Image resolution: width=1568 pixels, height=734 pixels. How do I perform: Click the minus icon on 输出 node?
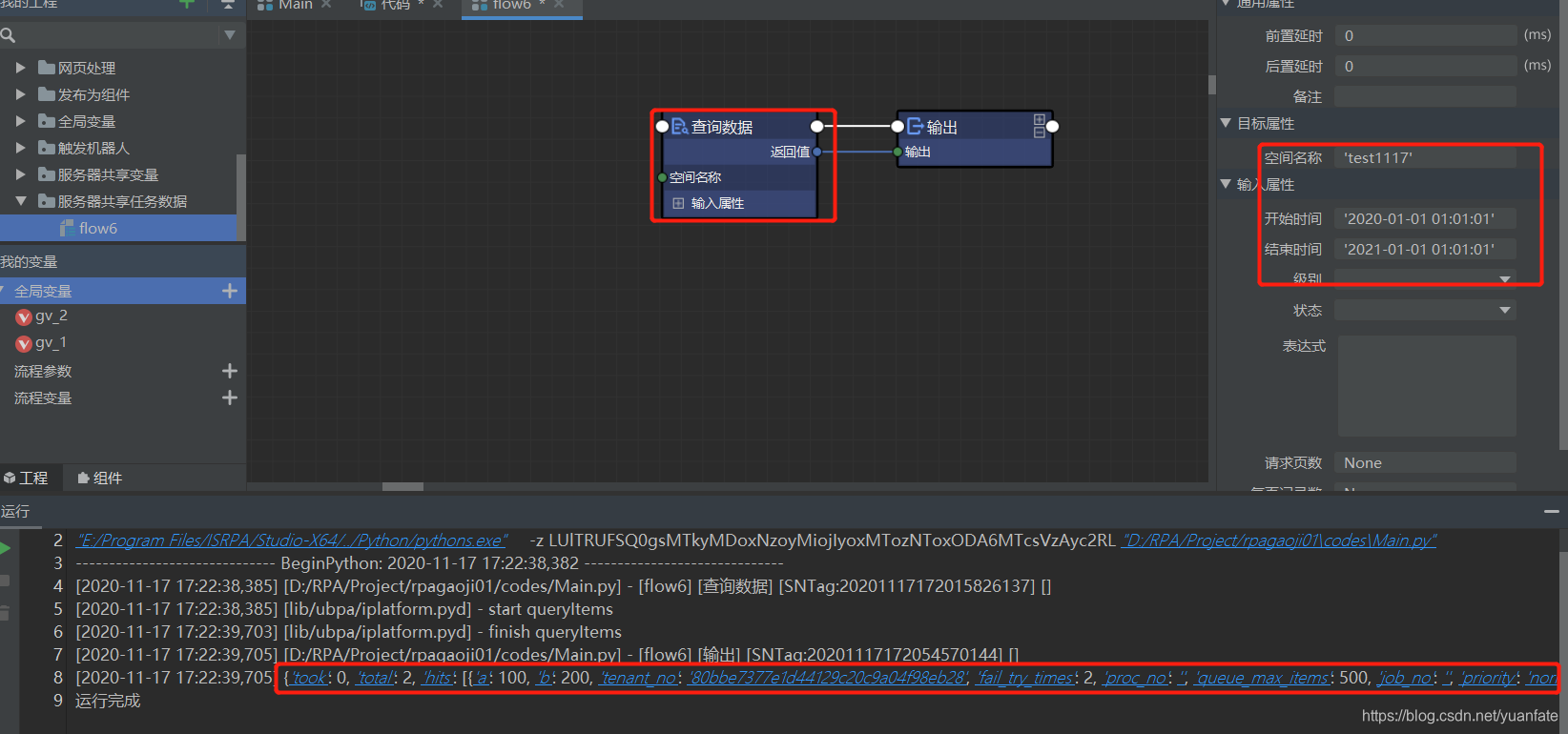1040,133
